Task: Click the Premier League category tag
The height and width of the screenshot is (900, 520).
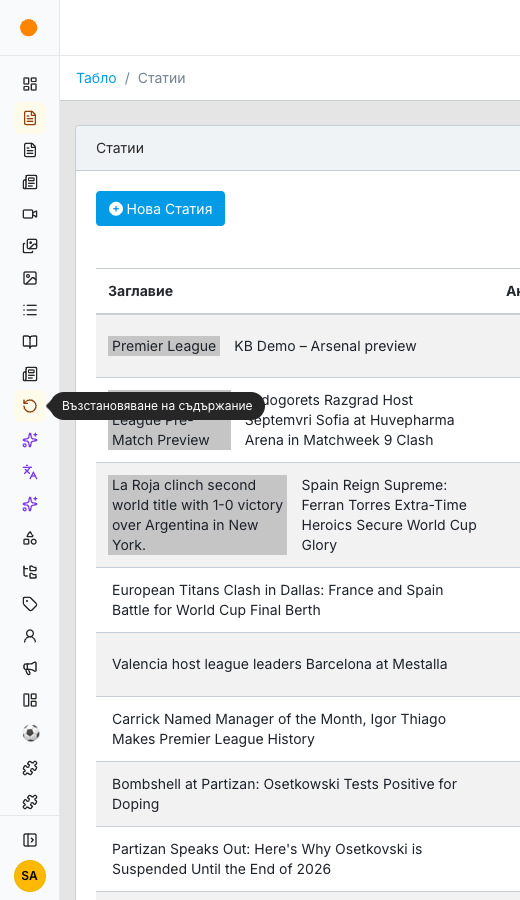Action: (x=164, y=346)
